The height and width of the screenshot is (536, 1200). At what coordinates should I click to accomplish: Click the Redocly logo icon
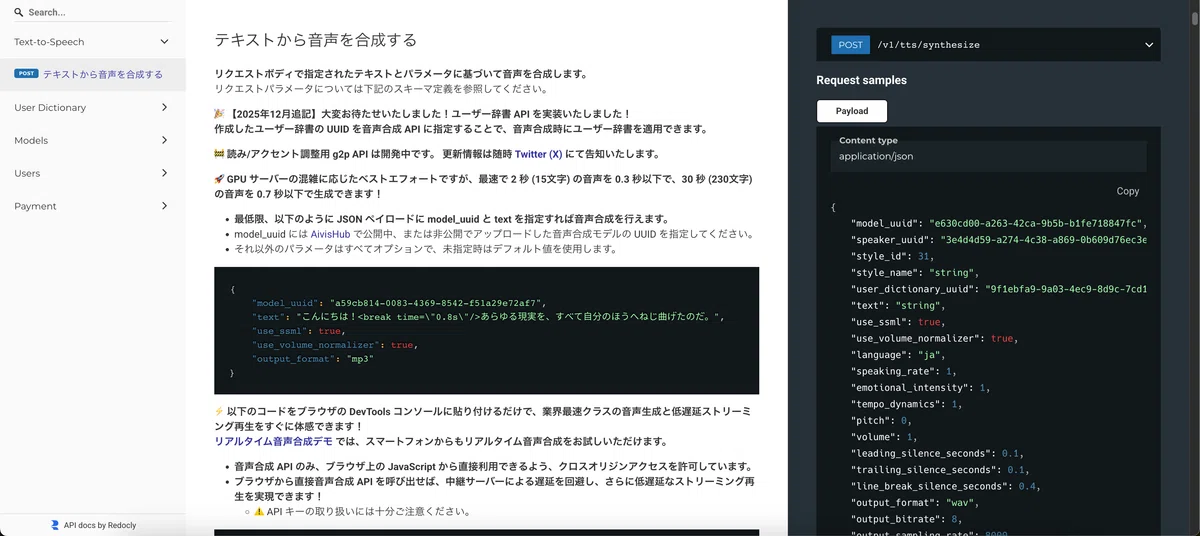55,525
